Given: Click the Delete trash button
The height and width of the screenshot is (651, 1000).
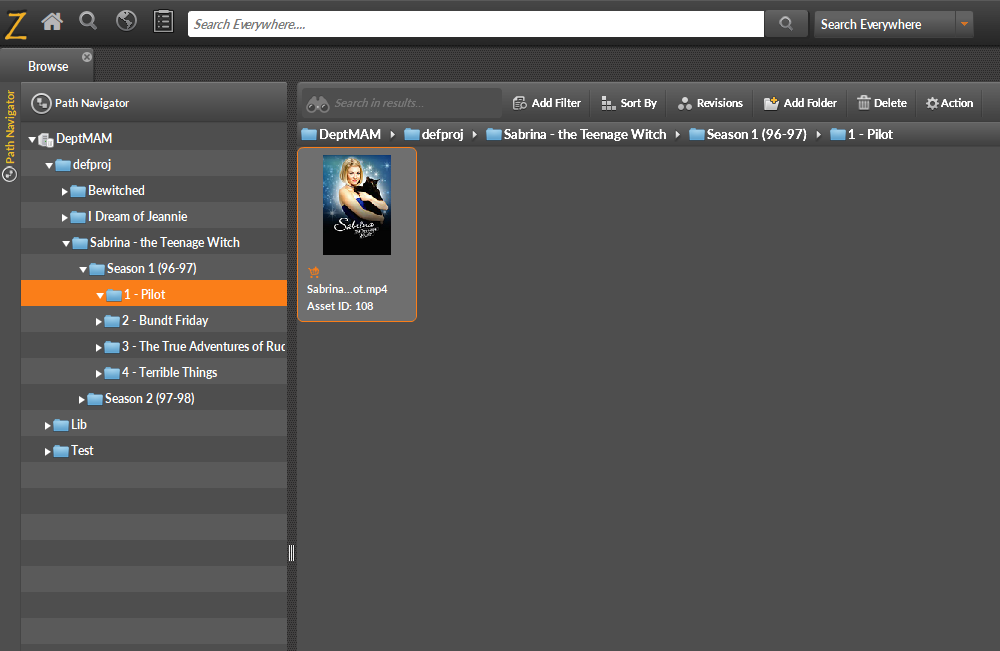Looking at the screenshot, I should [x=882, y=103].
